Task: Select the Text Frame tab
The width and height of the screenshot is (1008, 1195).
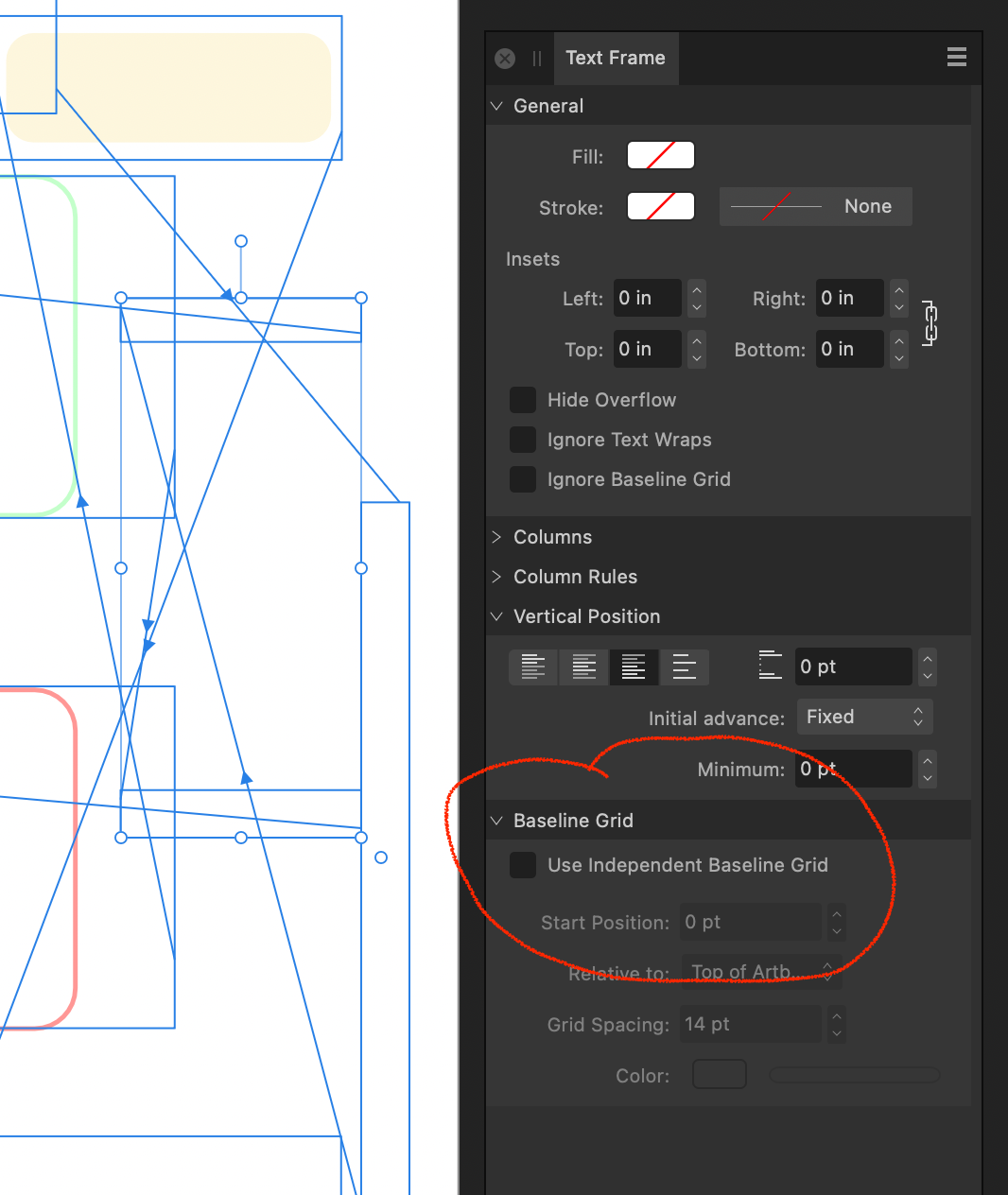Action: tap(616, 58)
